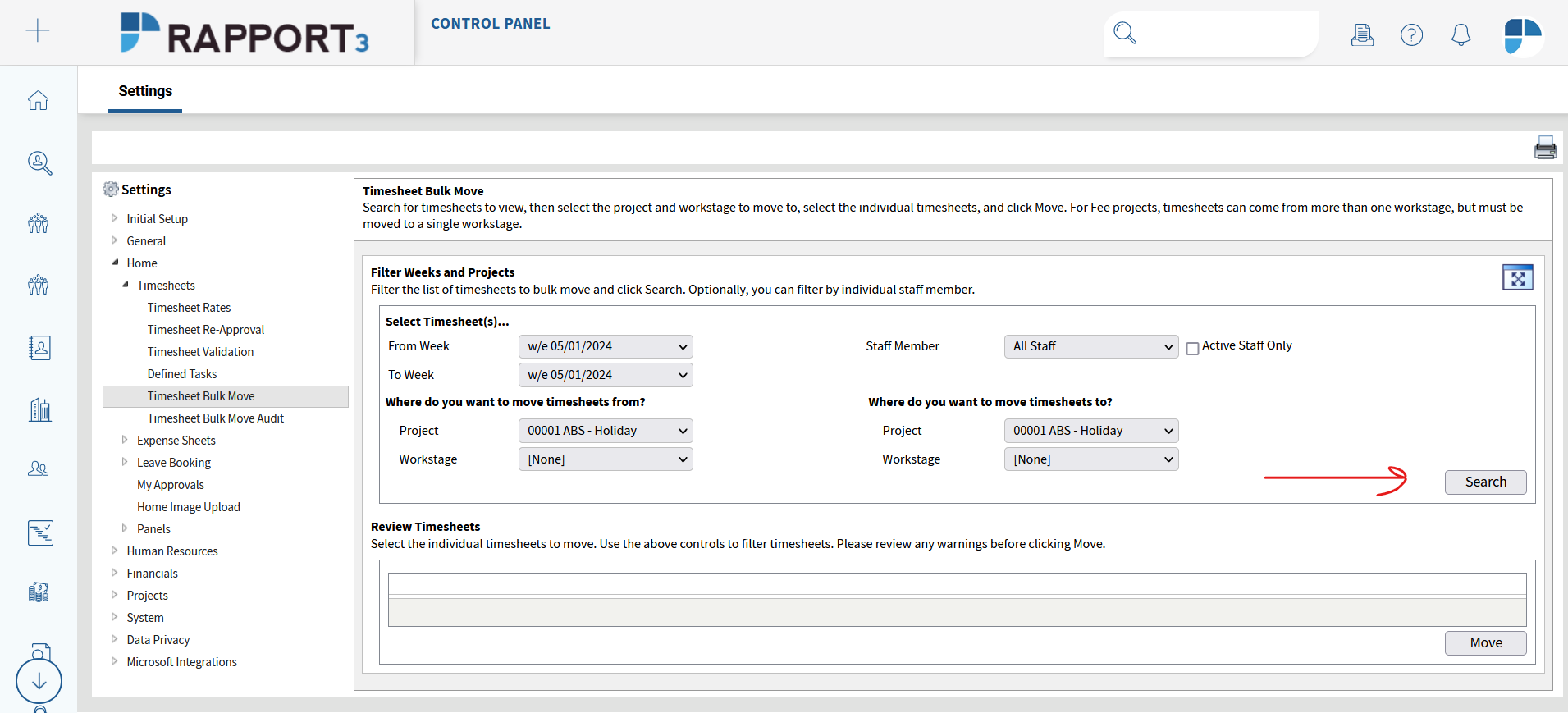Open the documentation stamp icon in header
Image resolution: width=1568 pixels, height=713 pixels.
click(x=1362, y=34)
